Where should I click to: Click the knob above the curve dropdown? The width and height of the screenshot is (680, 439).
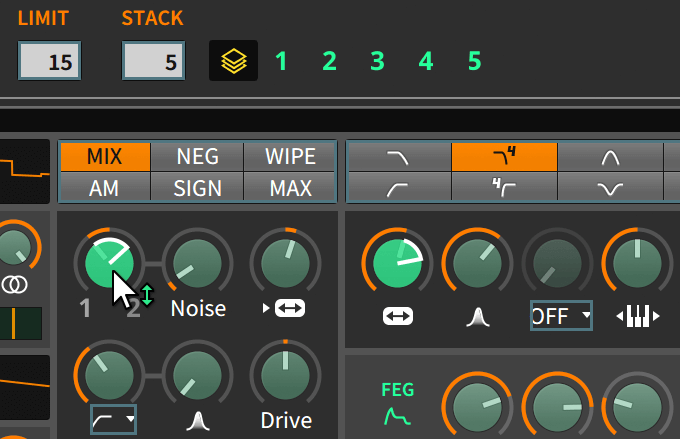click(x=109, y=375)
